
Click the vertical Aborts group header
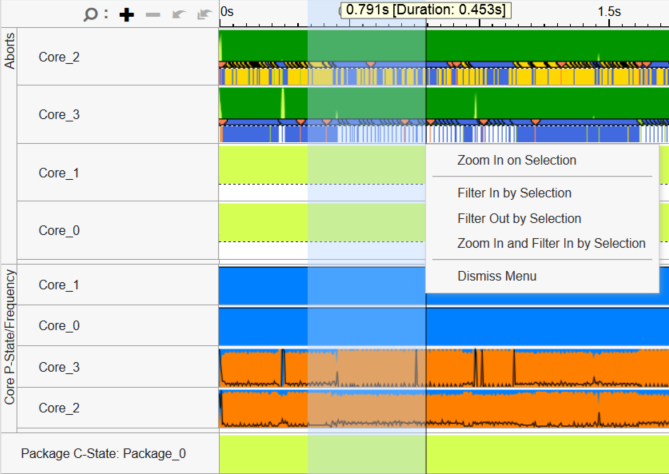10,50
